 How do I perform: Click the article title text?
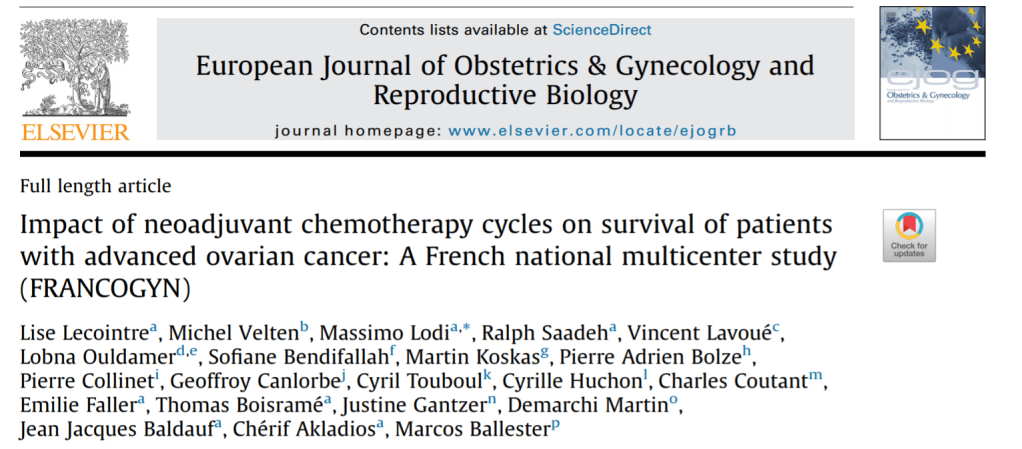pyautogui.click(x=427, y=256)
